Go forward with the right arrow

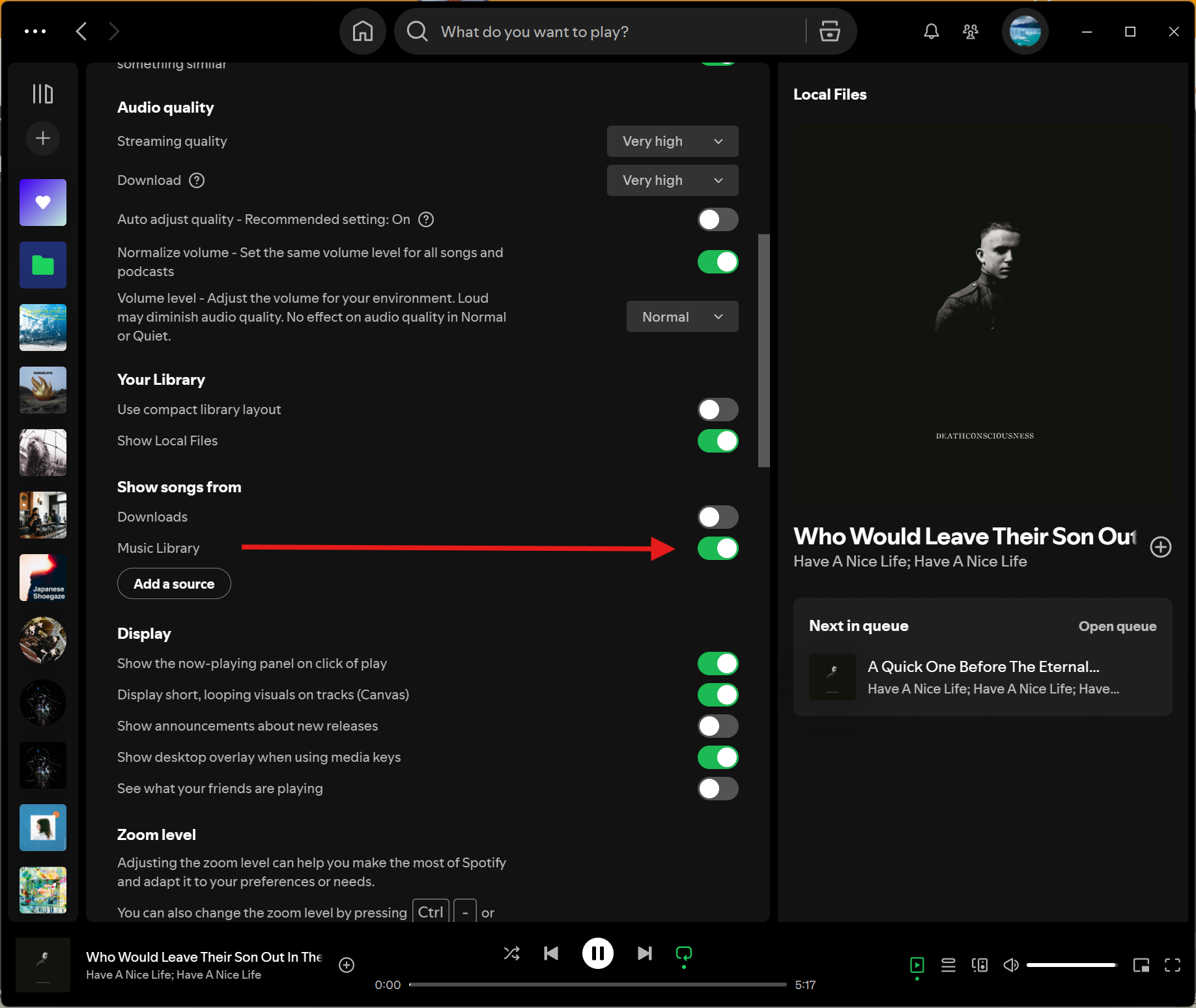[x=114, y=31]
